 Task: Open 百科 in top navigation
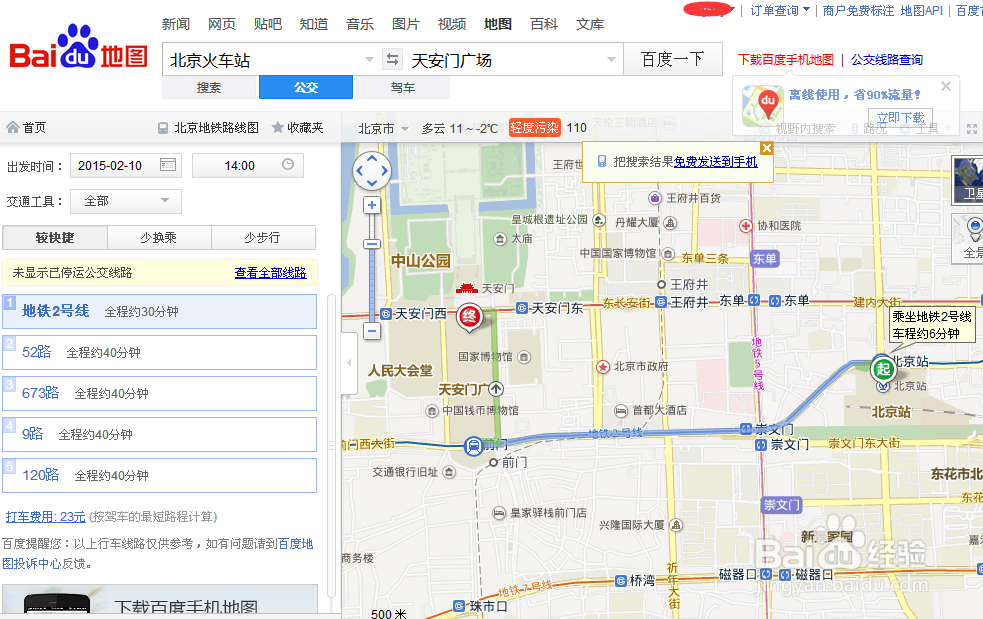[544, 24]
